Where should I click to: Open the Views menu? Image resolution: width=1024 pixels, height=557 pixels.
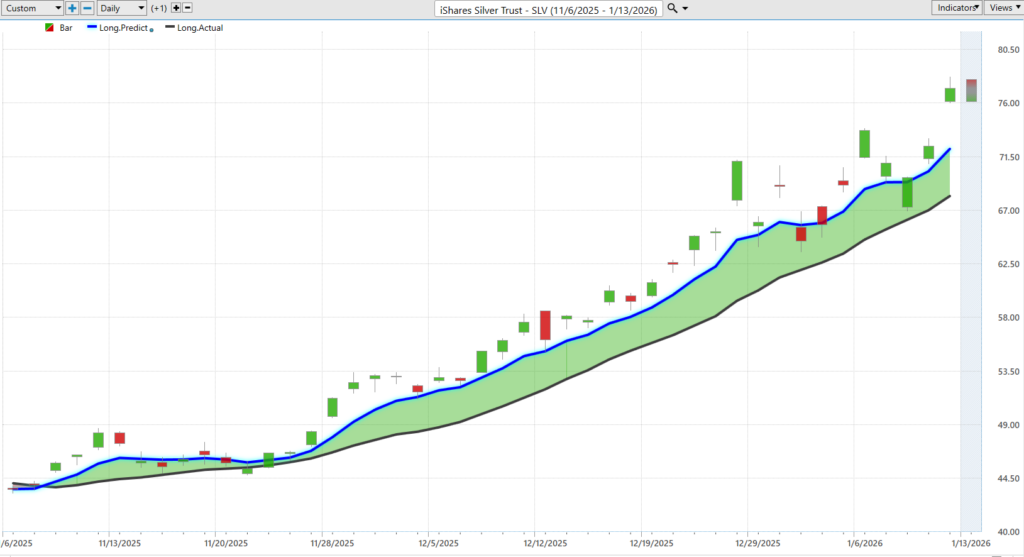click(x=1003, y=8)
